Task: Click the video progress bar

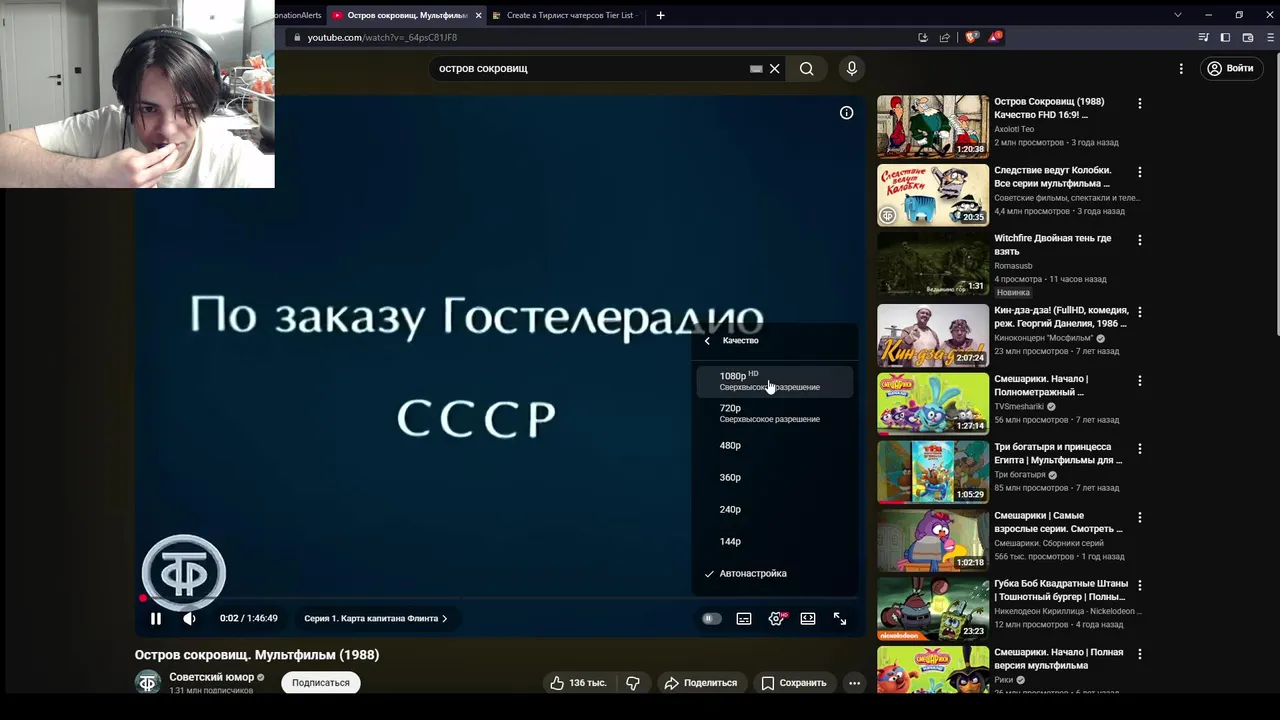Action: [500, 599]
